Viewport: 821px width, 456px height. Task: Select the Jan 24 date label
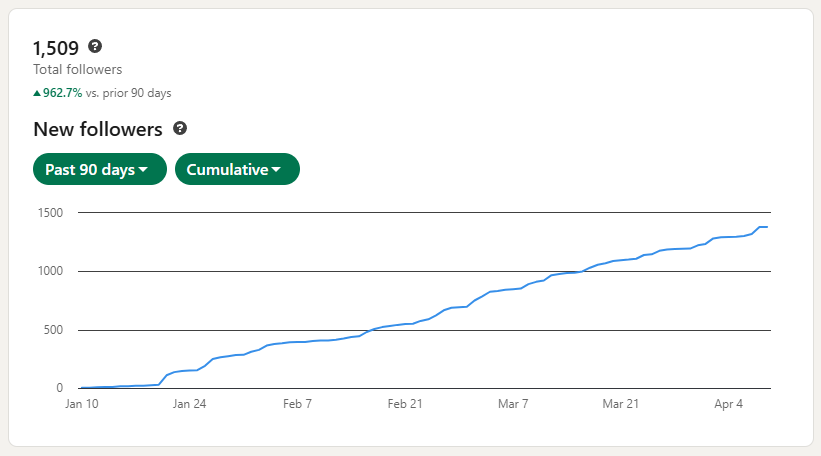click(189, 405)
